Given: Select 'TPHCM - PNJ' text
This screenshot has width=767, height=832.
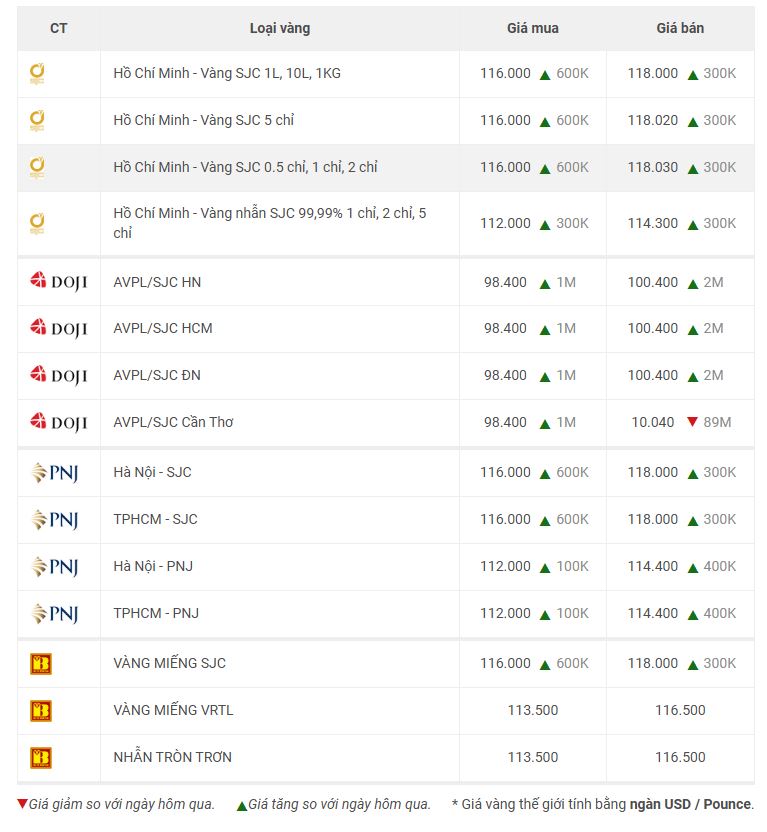Looking at the screenshot, I should tap(156, 613).
